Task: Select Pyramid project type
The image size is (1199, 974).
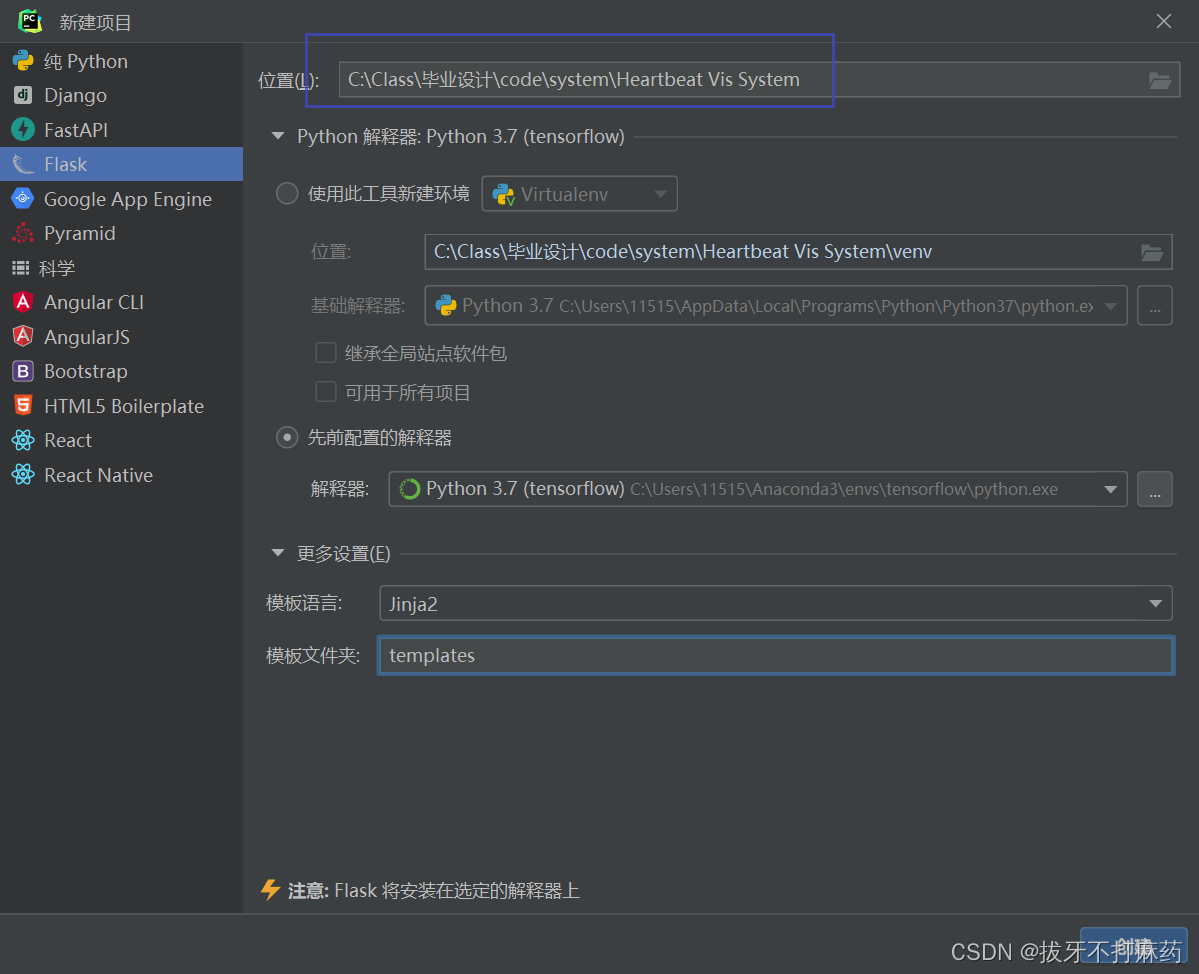Action: click(x=122, y=233)
